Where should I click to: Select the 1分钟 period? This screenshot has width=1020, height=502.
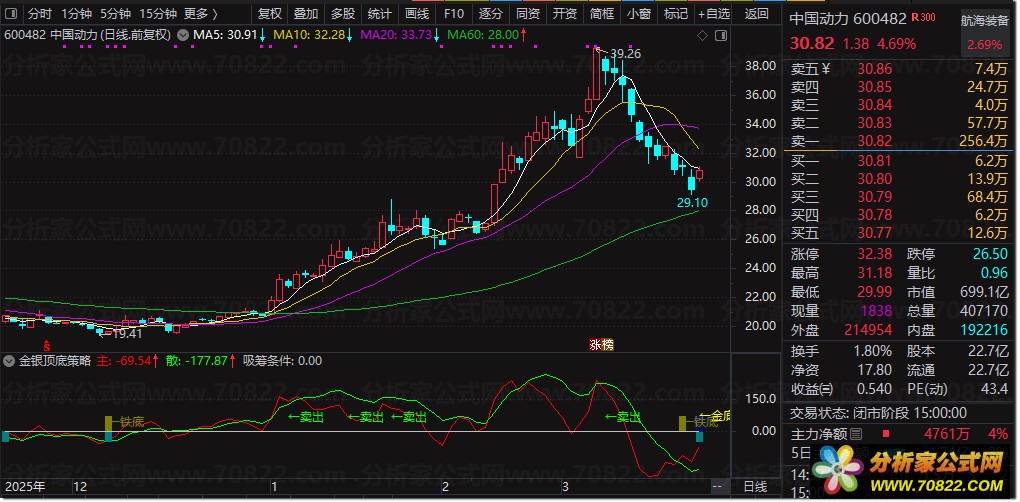[x=77, y=14]
